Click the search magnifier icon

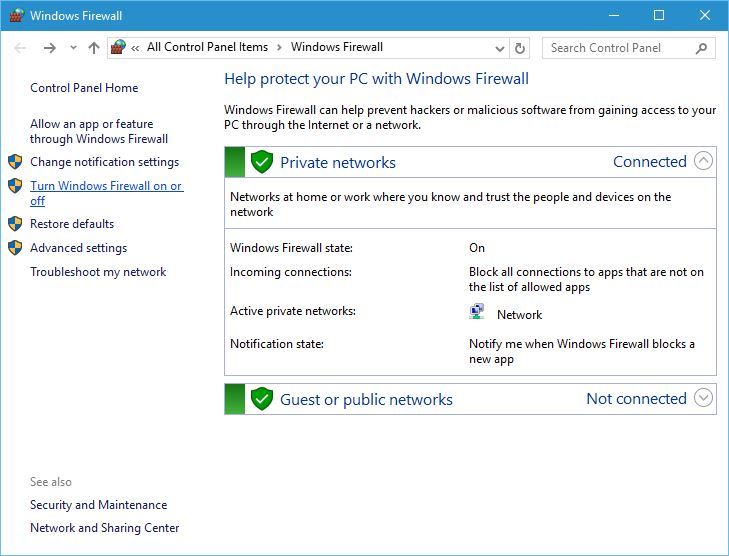point(702,48)
